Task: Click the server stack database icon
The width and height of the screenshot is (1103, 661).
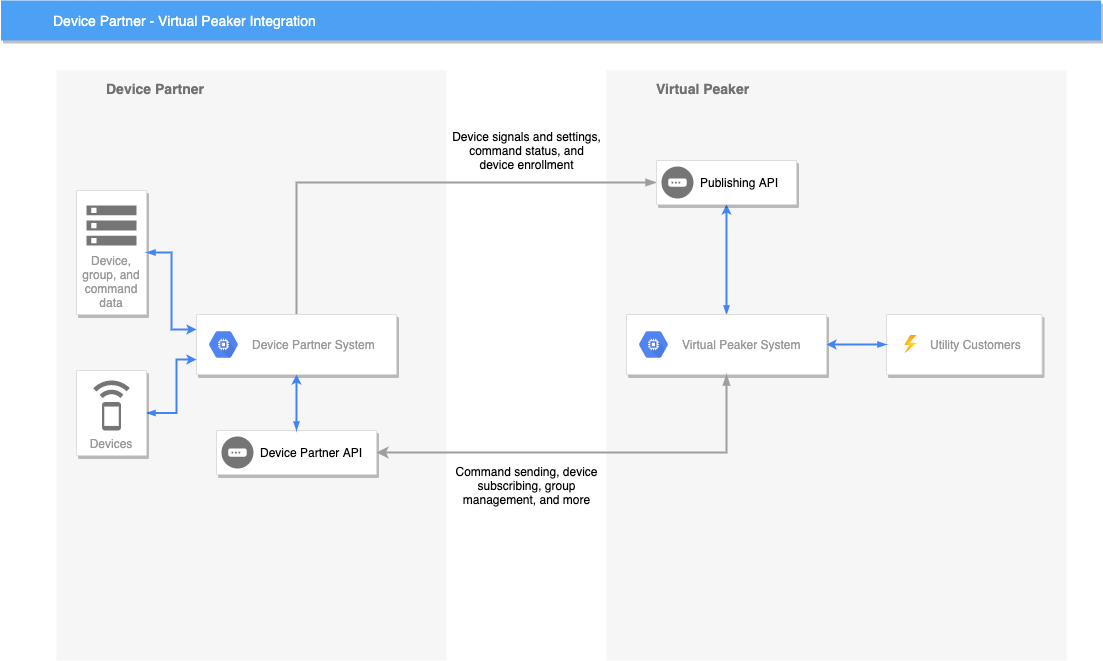Action: (x=111, y=225)
